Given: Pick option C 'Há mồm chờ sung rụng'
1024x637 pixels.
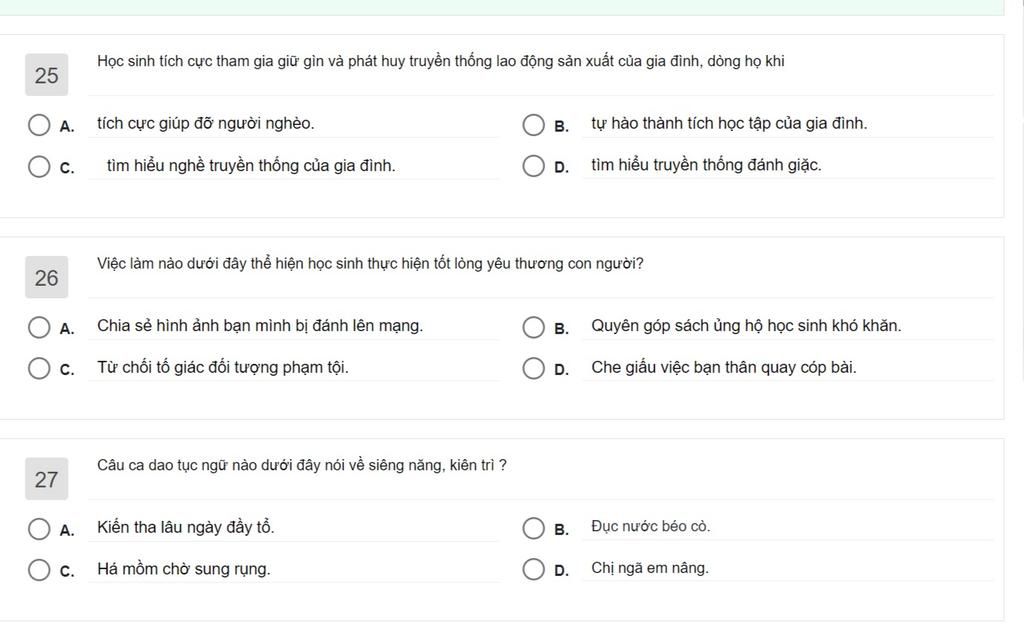Looking at the screenshot, I should [x=39, y=569].
